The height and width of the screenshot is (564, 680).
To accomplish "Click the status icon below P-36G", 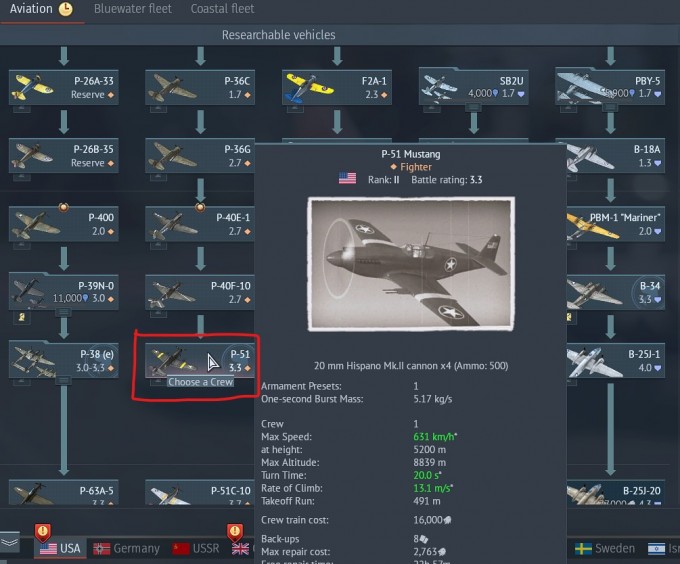I will (x=158, y=177).
